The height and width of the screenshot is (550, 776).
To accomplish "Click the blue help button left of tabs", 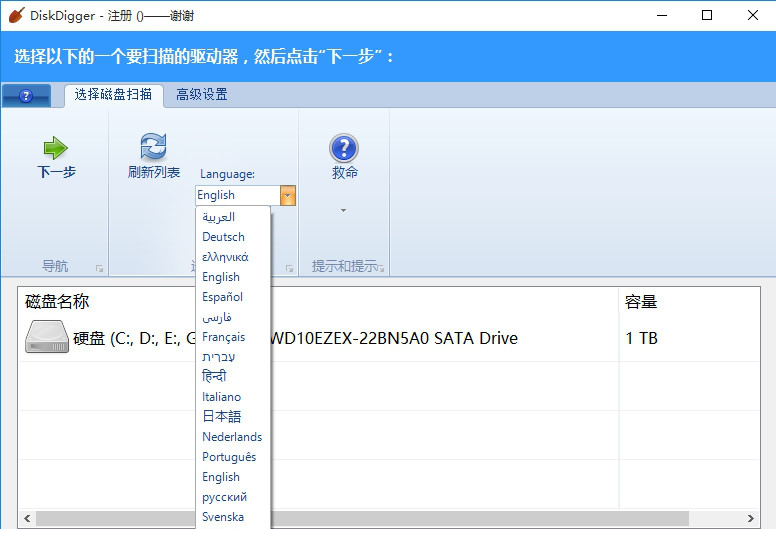I will (26, 95).
